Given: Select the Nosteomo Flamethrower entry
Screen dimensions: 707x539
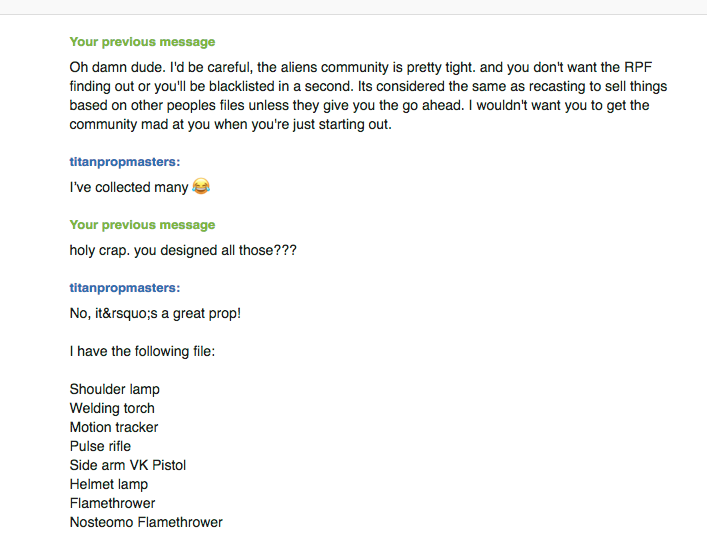Looking at the screenshot, I should (146, 522).
